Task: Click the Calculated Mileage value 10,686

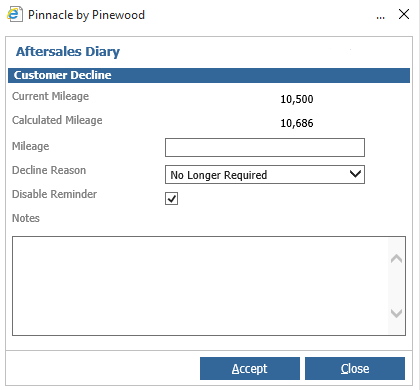Action: [297, 123]
